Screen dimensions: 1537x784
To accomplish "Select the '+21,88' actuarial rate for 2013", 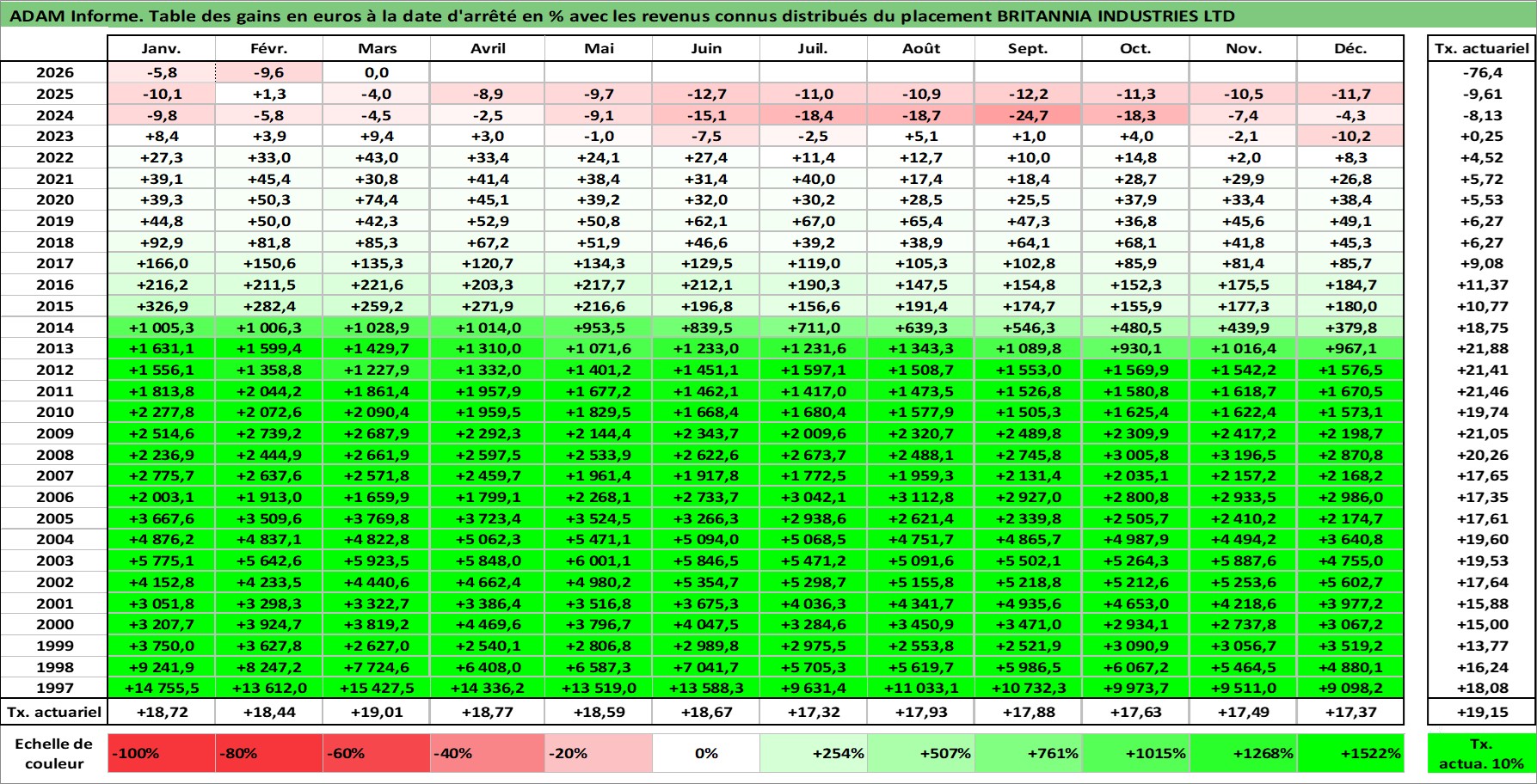I will pyautogui.click(x=1481, y=348).
